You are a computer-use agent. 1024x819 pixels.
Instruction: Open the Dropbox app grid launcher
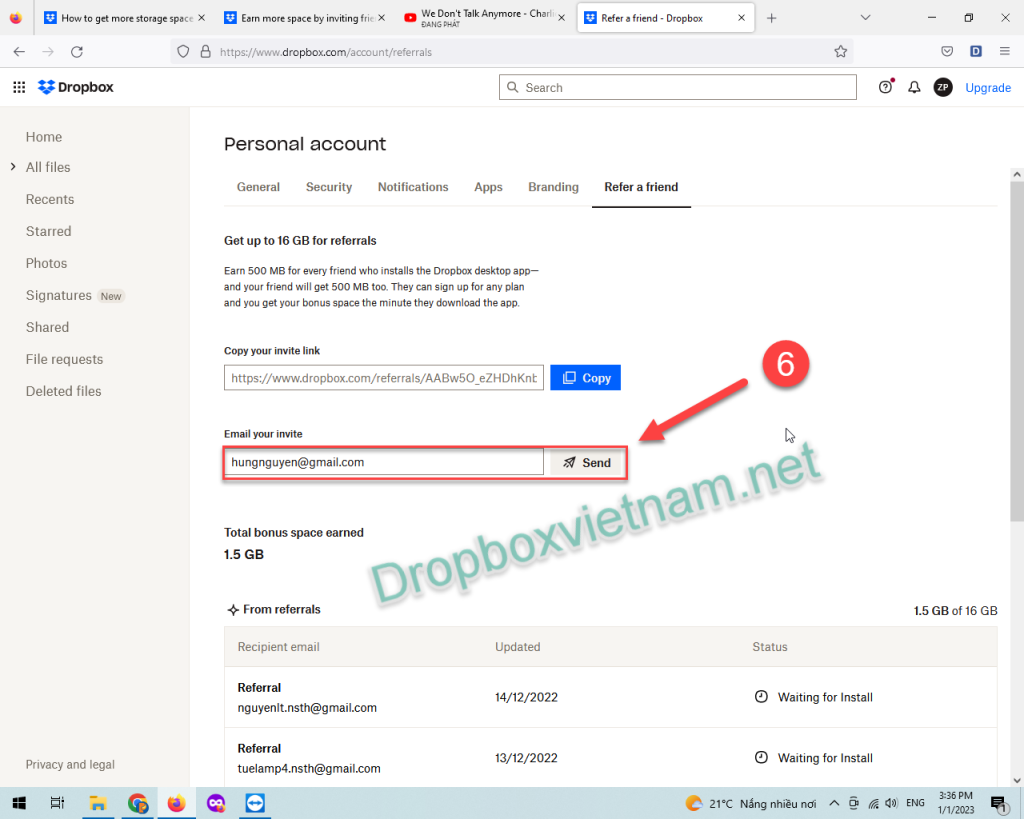[19, 87]
